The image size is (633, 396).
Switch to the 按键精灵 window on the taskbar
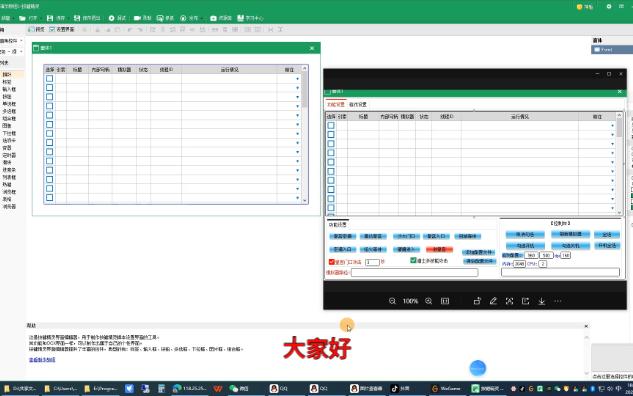click(x=488, y=388)
